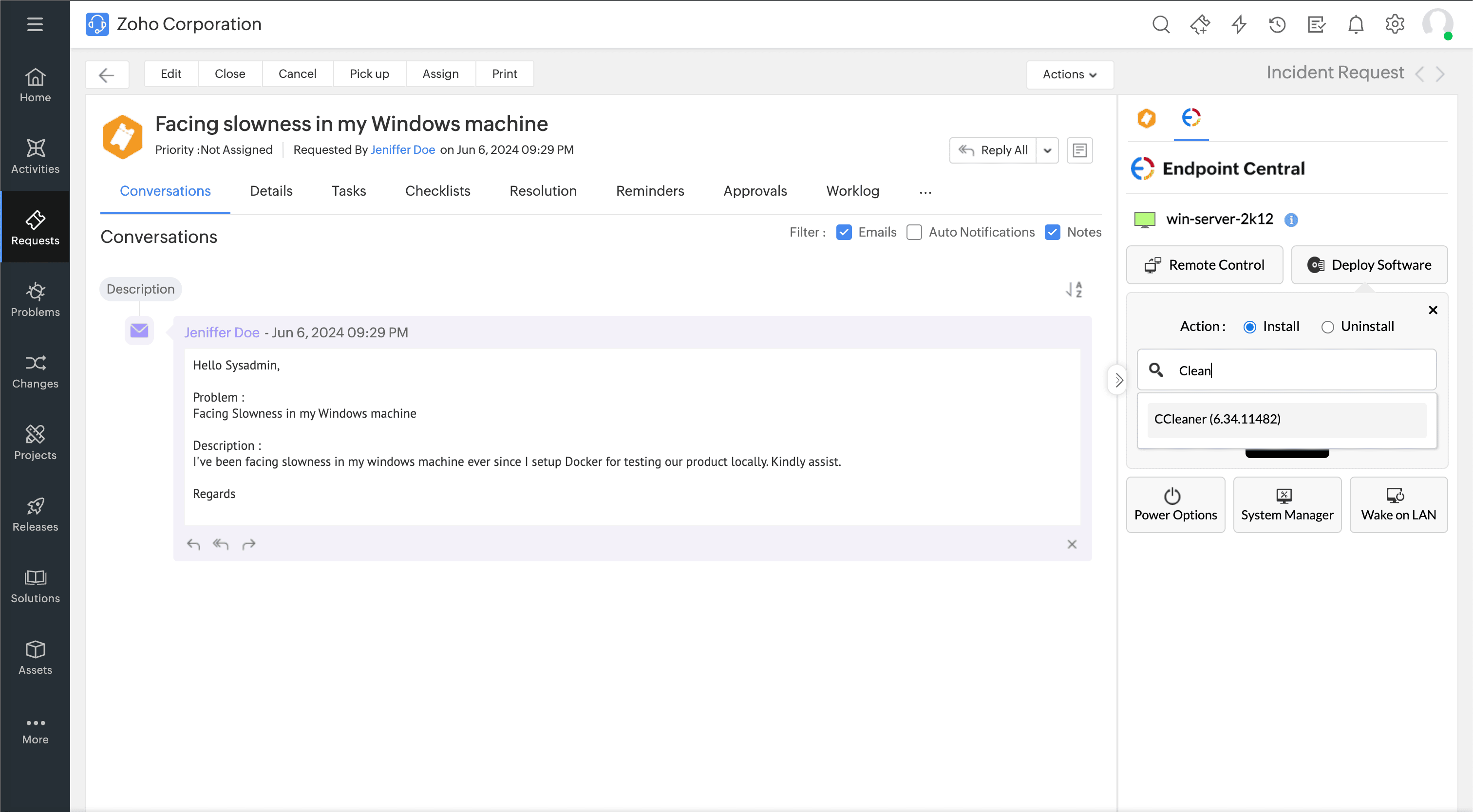Select the Uninstall action radio button

1327,327
